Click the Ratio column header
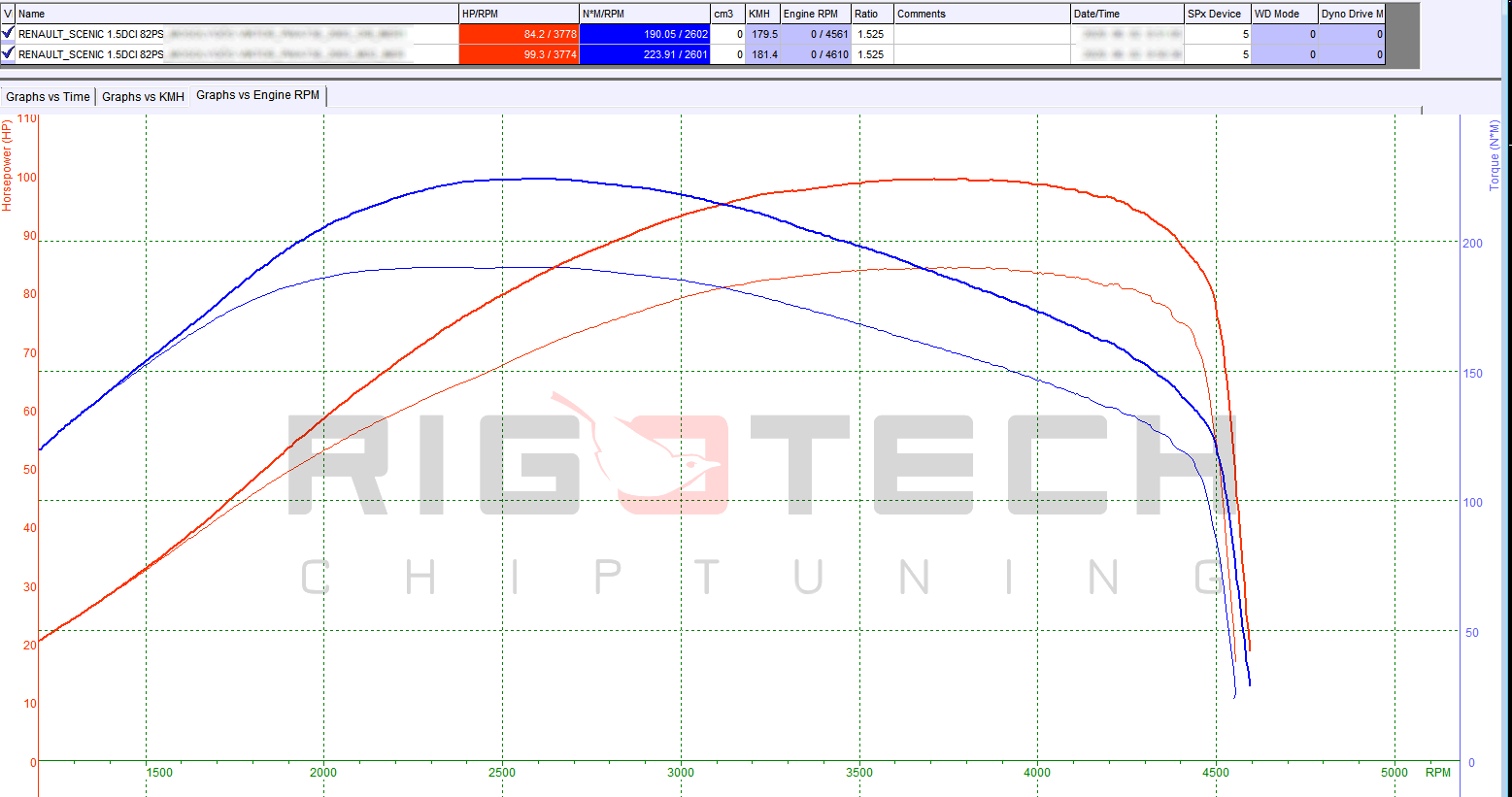Screen dimensions: 1512x797 pos(872,14)
